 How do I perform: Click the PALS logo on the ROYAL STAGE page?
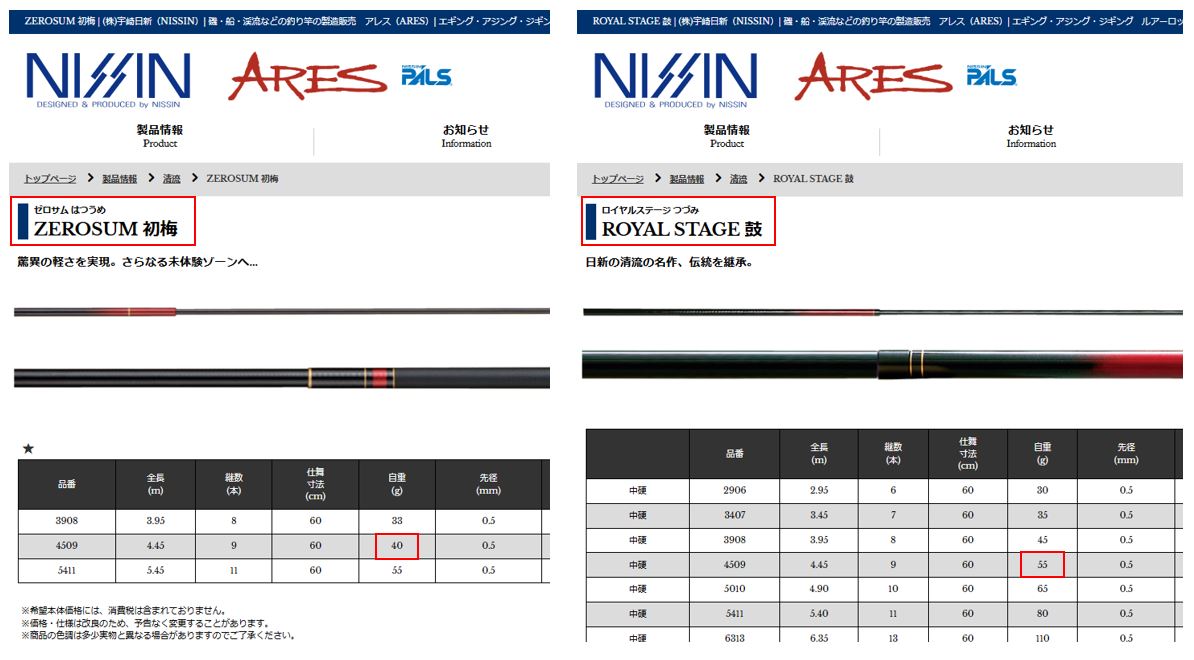point(991,75)
